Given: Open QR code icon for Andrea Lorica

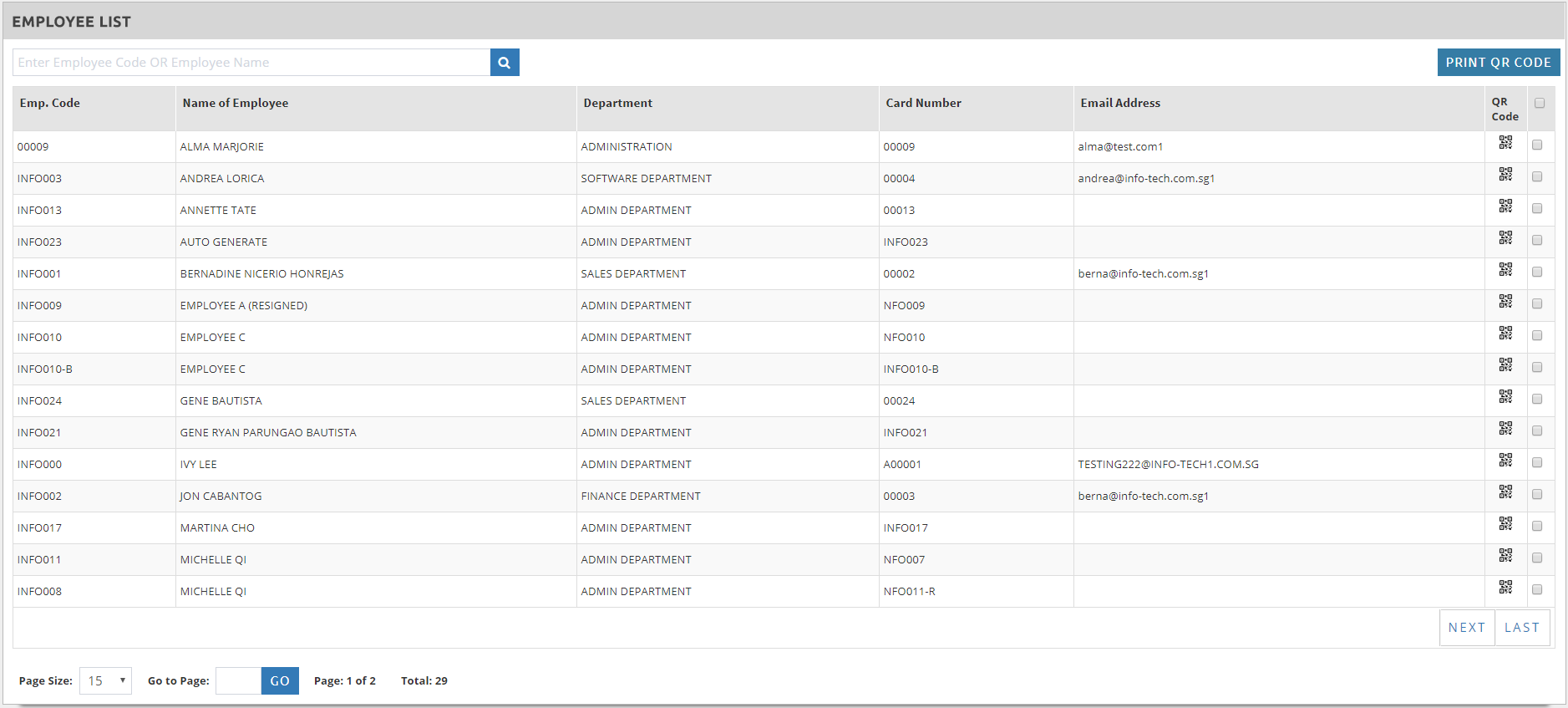Looking at the screenshot, I should click(x=1505, y=175).
